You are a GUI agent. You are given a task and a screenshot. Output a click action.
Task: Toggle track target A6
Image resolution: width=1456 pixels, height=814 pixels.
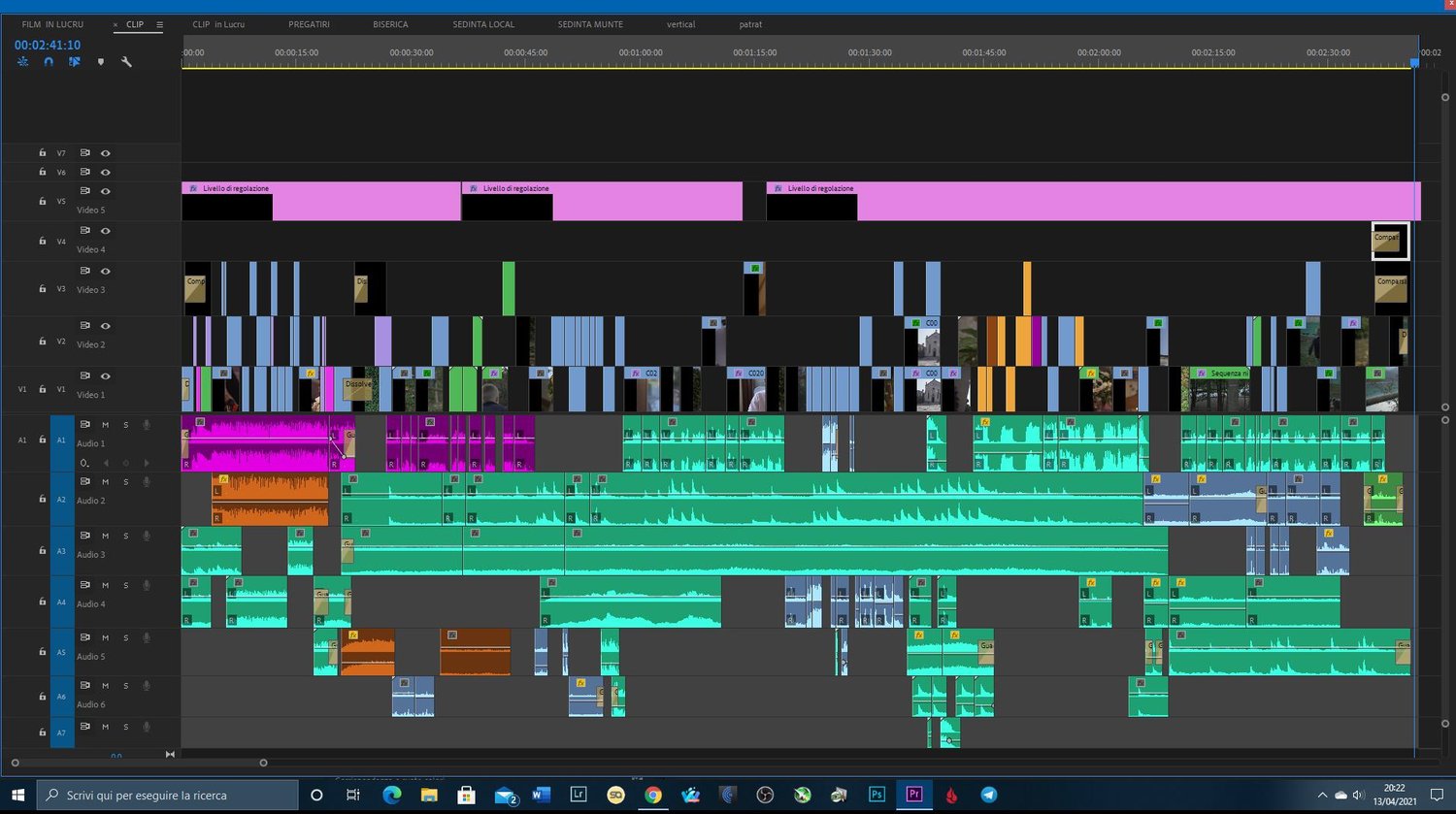coord(61,697)
